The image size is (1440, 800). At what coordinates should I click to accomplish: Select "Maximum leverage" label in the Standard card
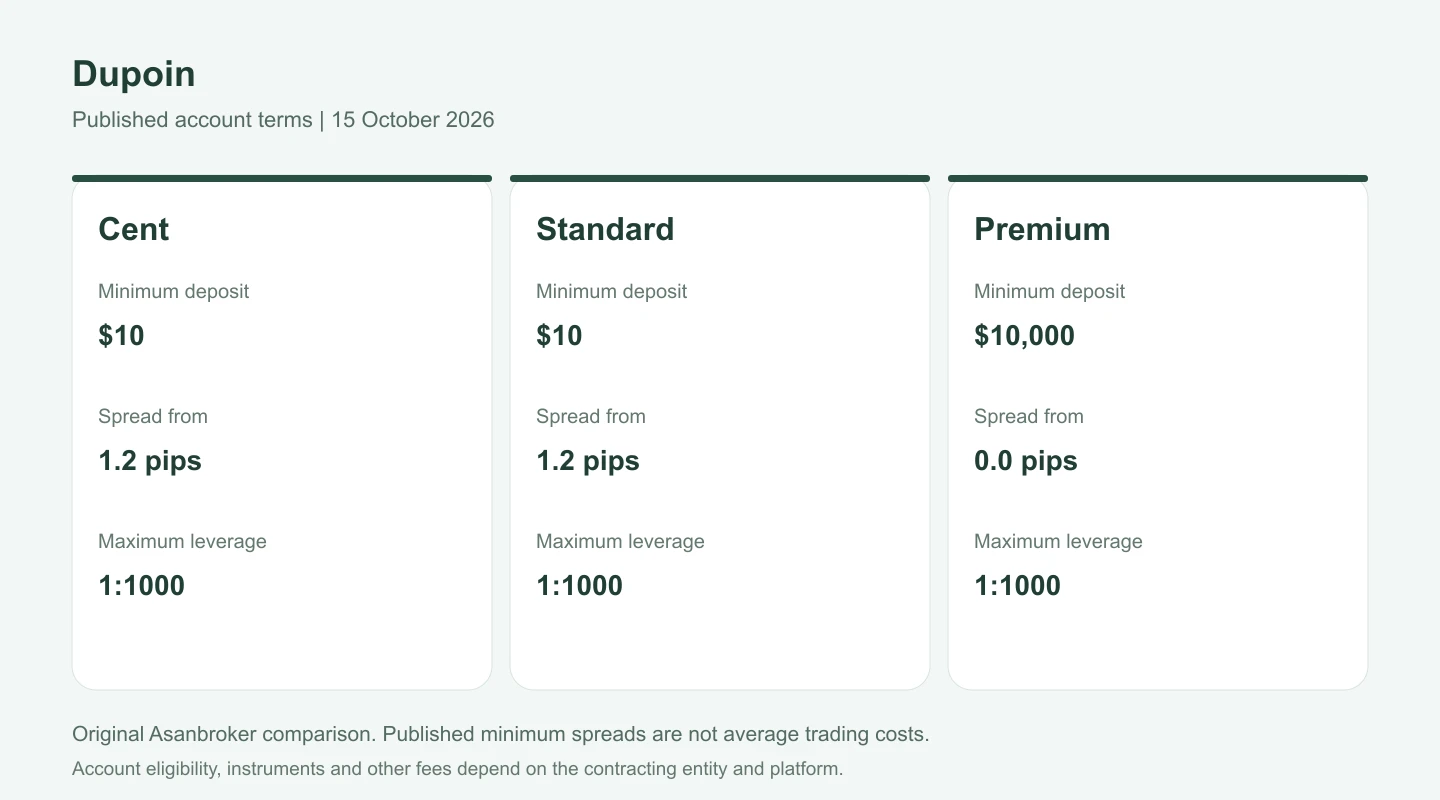pyautogui.click(x=620, y=542)
